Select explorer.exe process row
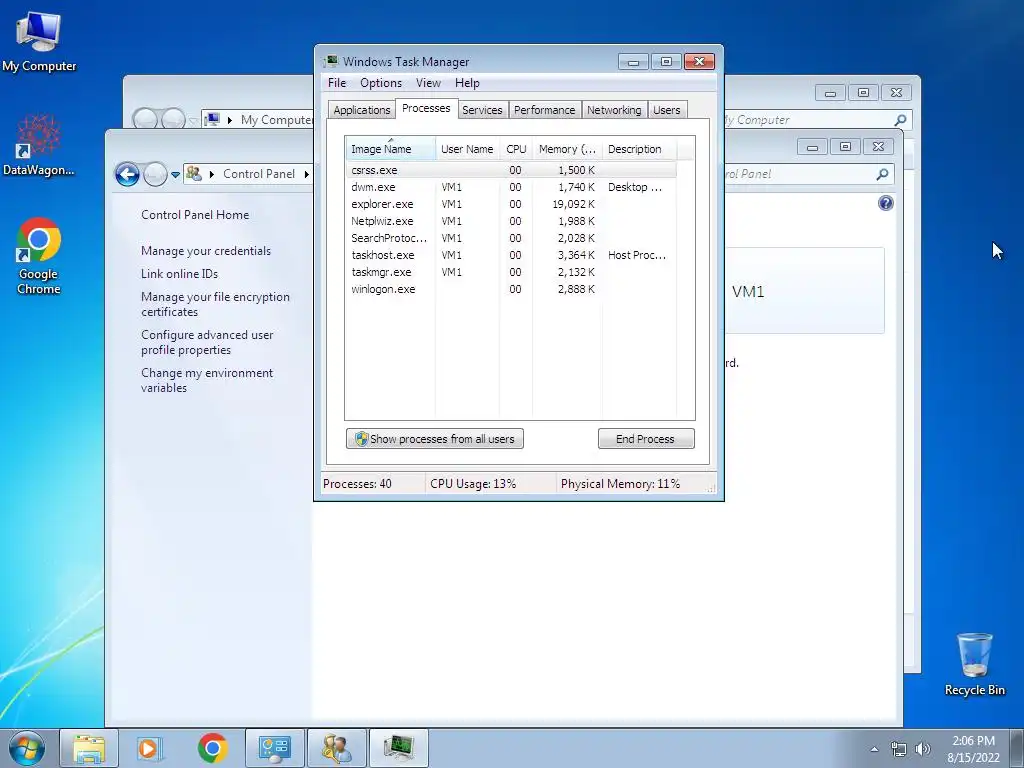Viewport: 1024px width, 768px height. 511,204
